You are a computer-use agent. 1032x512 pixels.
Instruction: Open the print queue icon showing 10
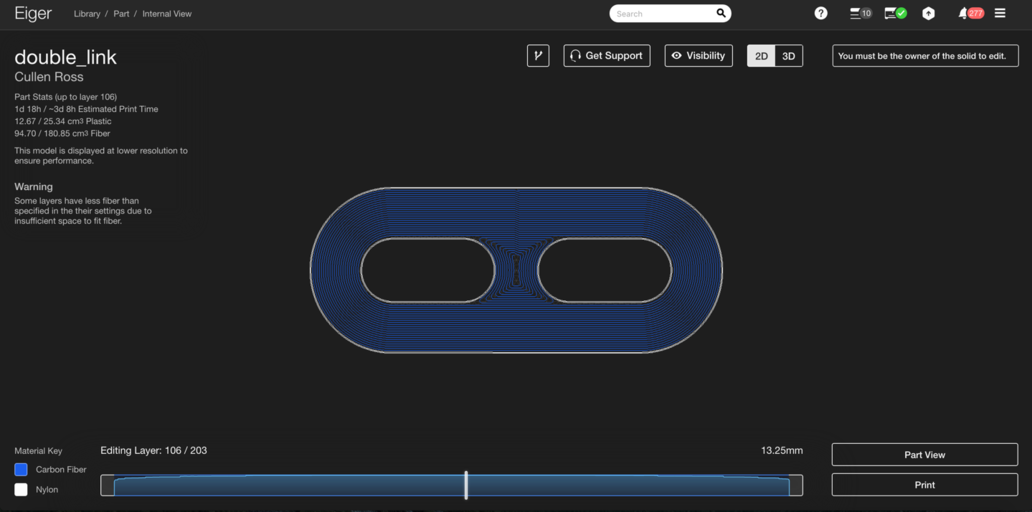coord(860,13)
